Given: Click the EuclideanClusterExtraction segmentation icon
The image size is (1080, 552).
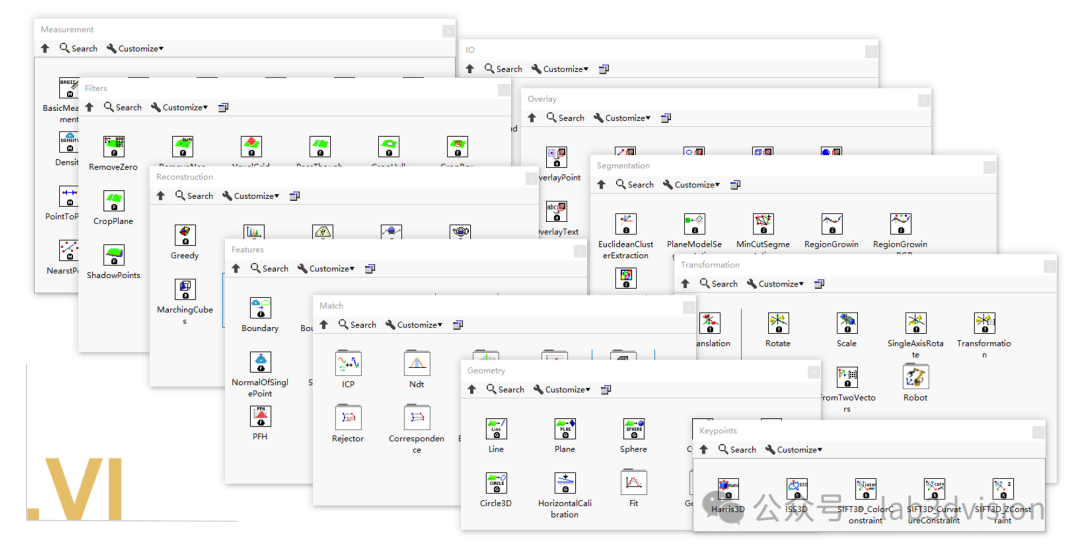Looking at the screenshot, I should [x=625, y=225].
